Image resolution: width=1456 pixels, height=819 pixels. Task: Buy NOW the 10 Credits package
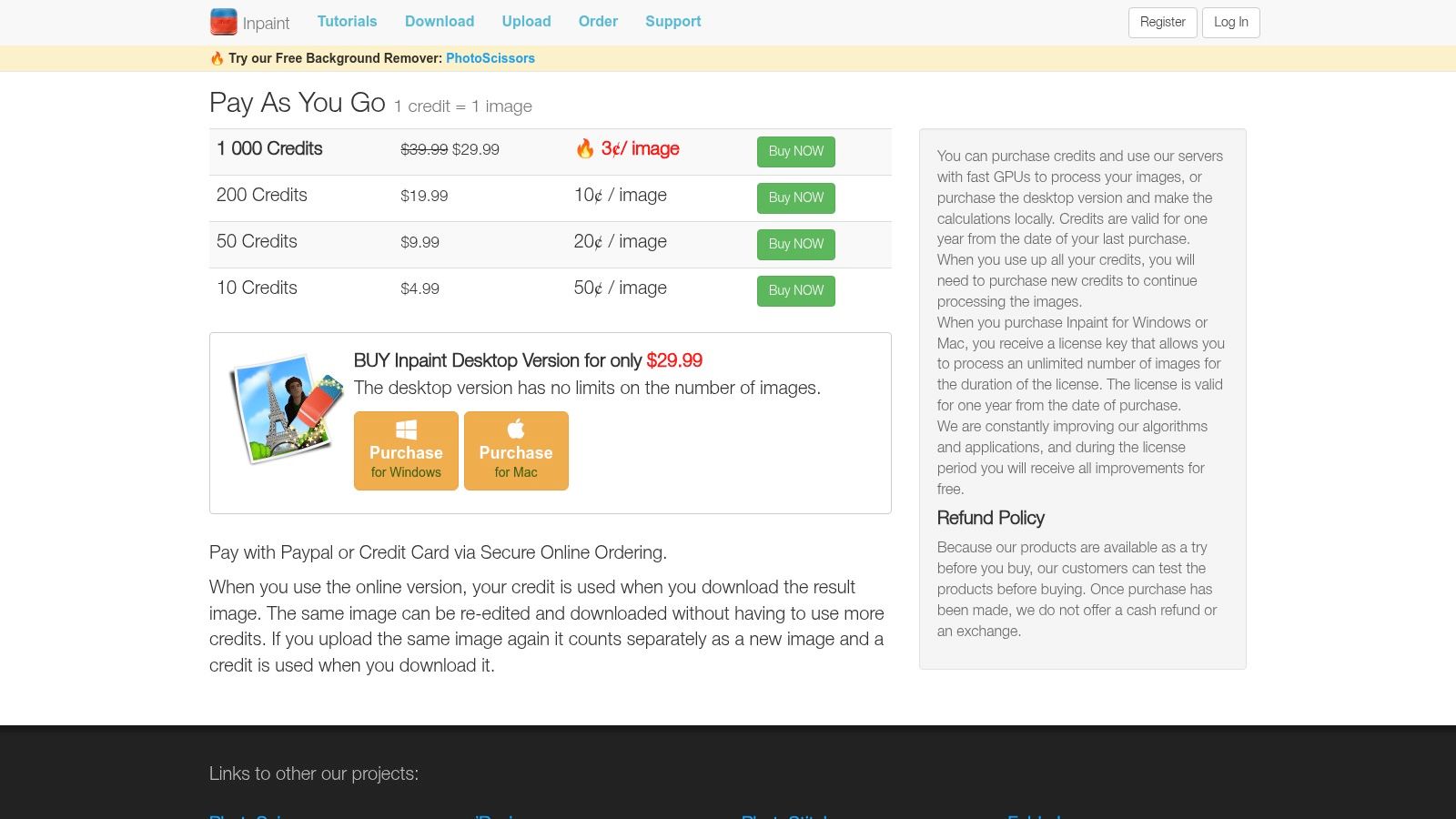click(x=795, y=291)
